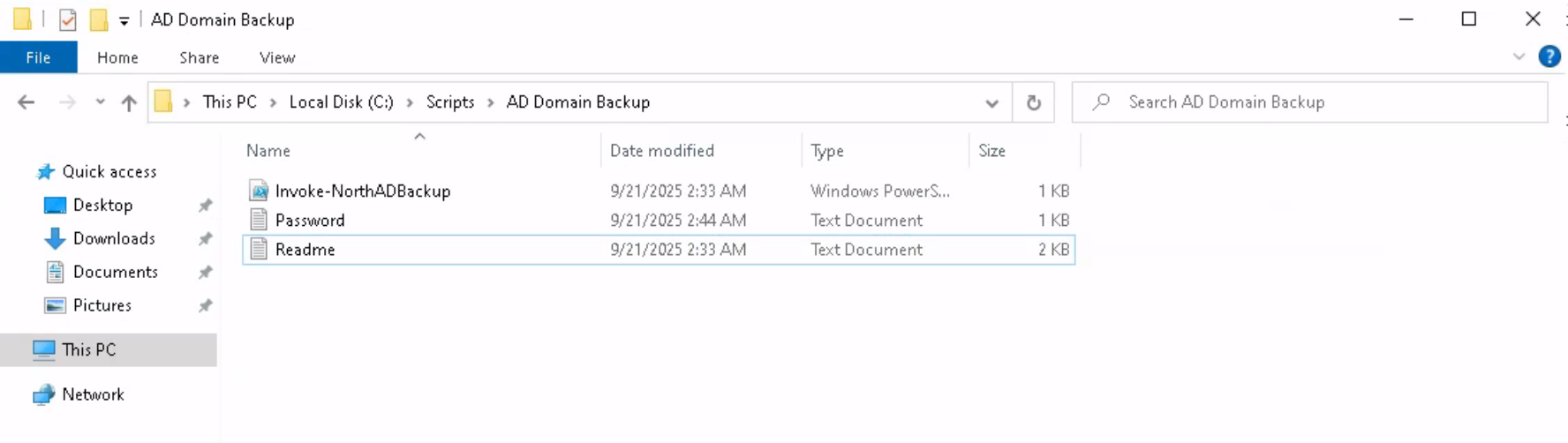Select This PC in navigation pane
The image size is (1568, 443).
coord(88,349)
